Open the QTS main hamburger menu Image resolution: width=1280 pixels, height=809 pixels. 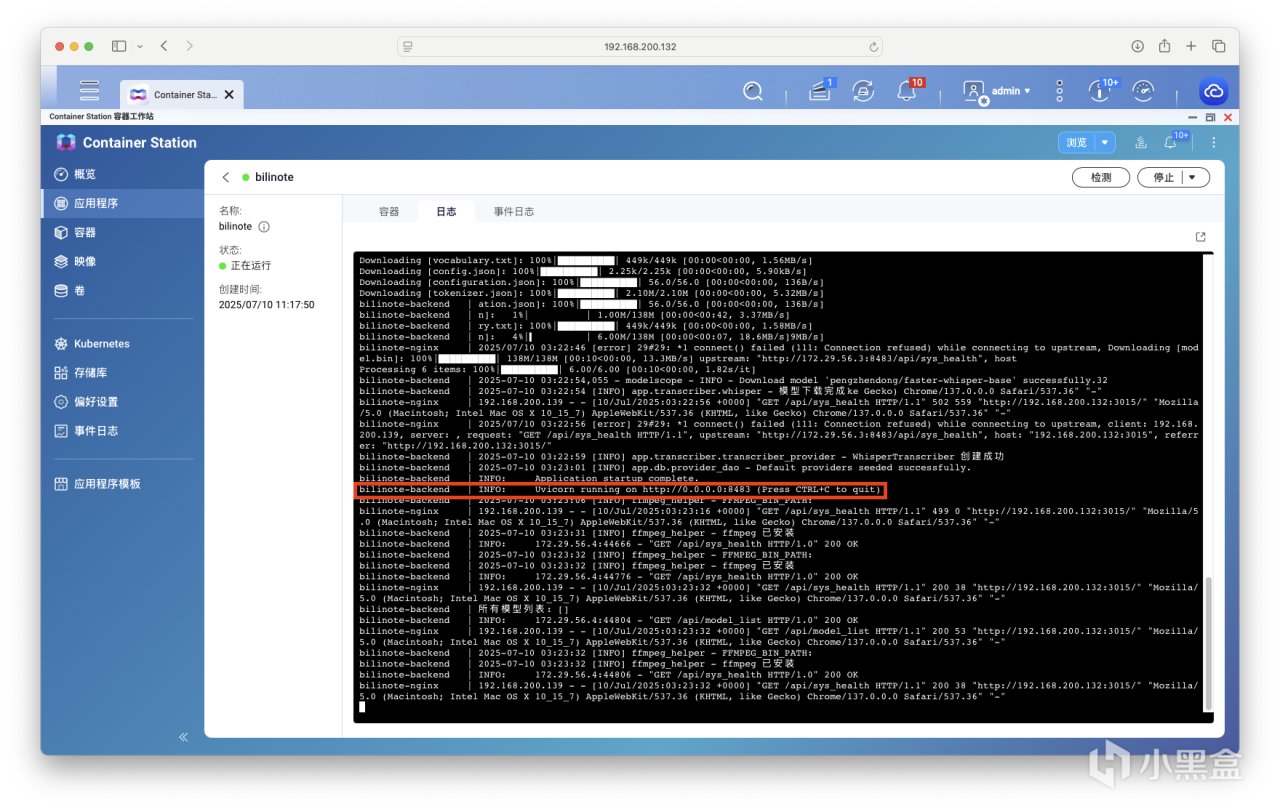[x=89, y=91]
